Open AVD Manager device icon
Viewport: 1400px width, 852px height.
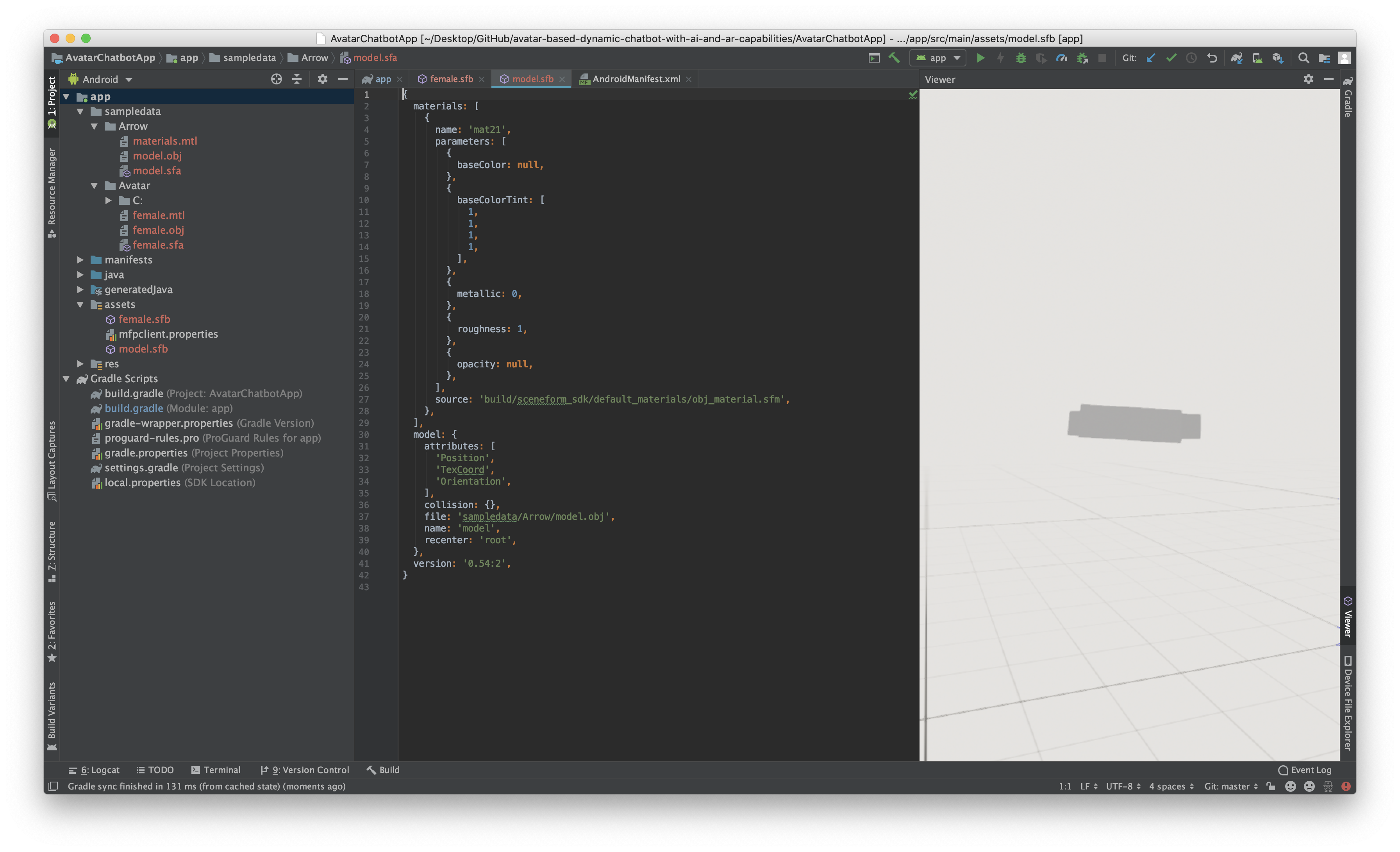(x=1257, y=58)
